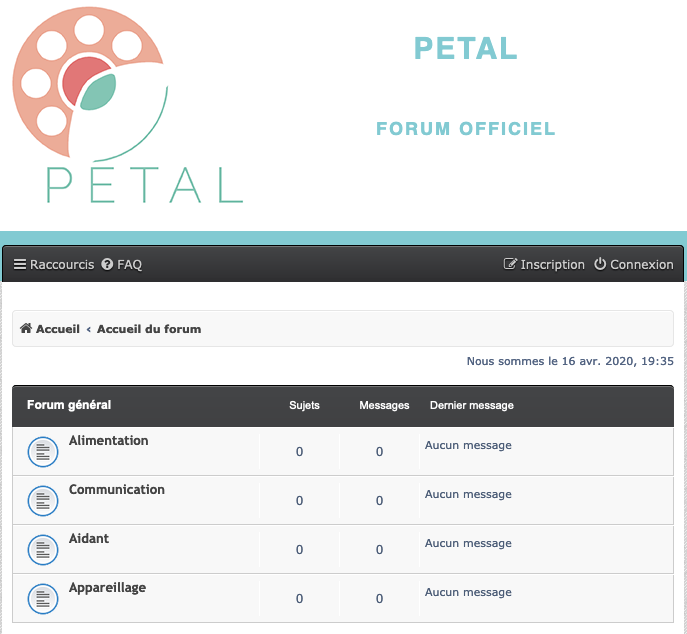Open the Appareillage forum
Screen dimensions: 687x634
(x=107, y=588)
